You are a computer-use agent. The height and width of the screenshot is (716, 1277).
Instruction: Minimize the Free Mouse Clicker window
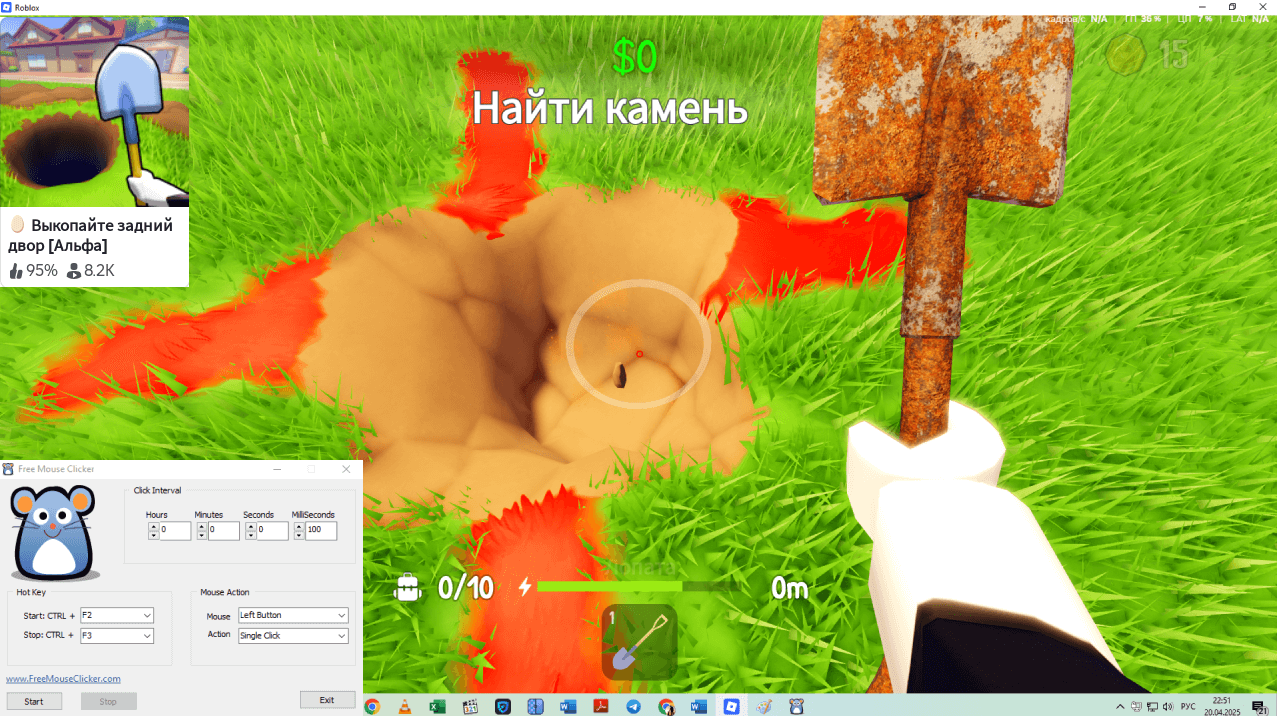278,469
